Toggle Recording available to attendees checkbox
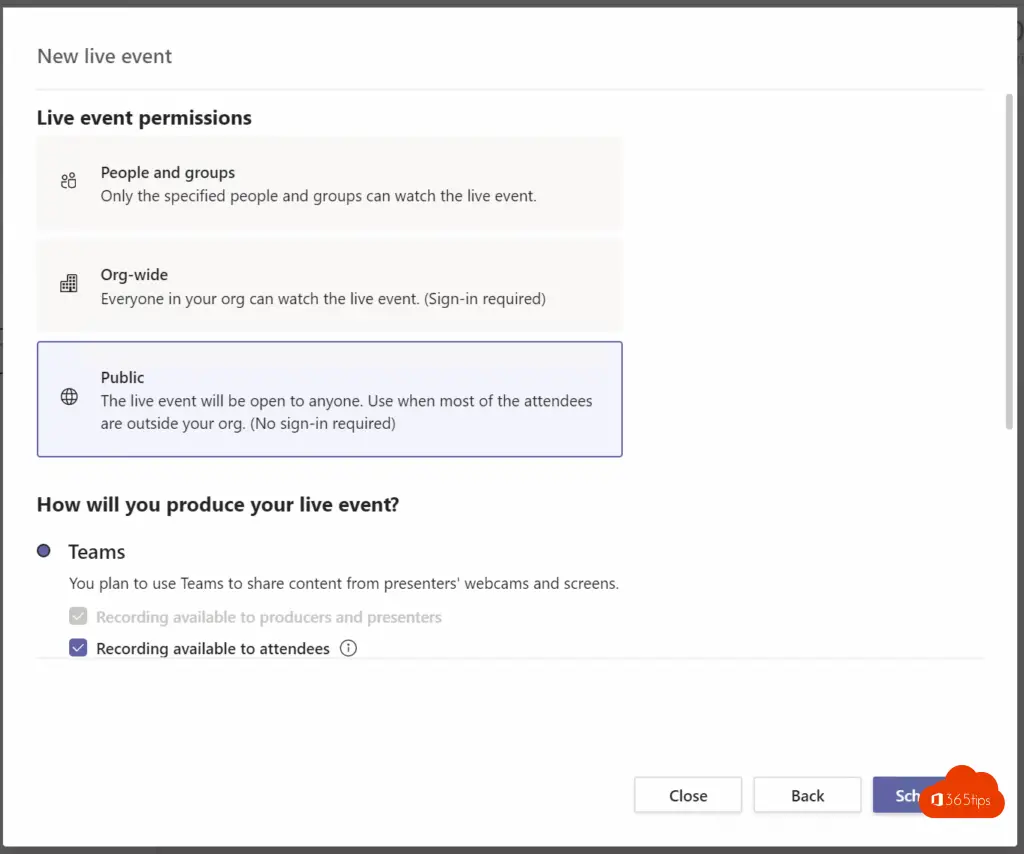The image size is (1024, 854). tap(78, 648)
